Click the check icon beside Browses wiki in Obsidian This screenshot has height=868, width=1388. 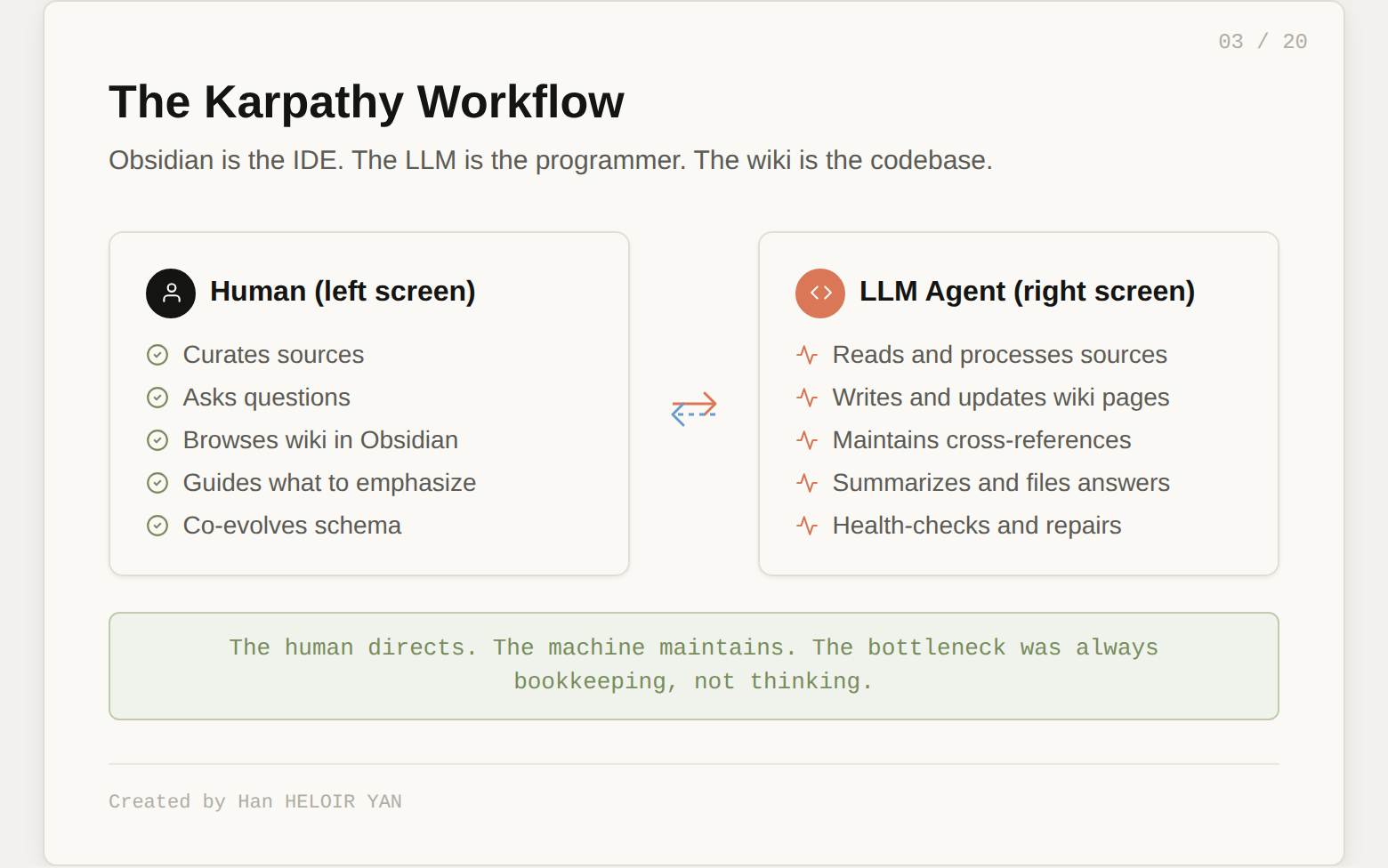[x=157, y=440]
